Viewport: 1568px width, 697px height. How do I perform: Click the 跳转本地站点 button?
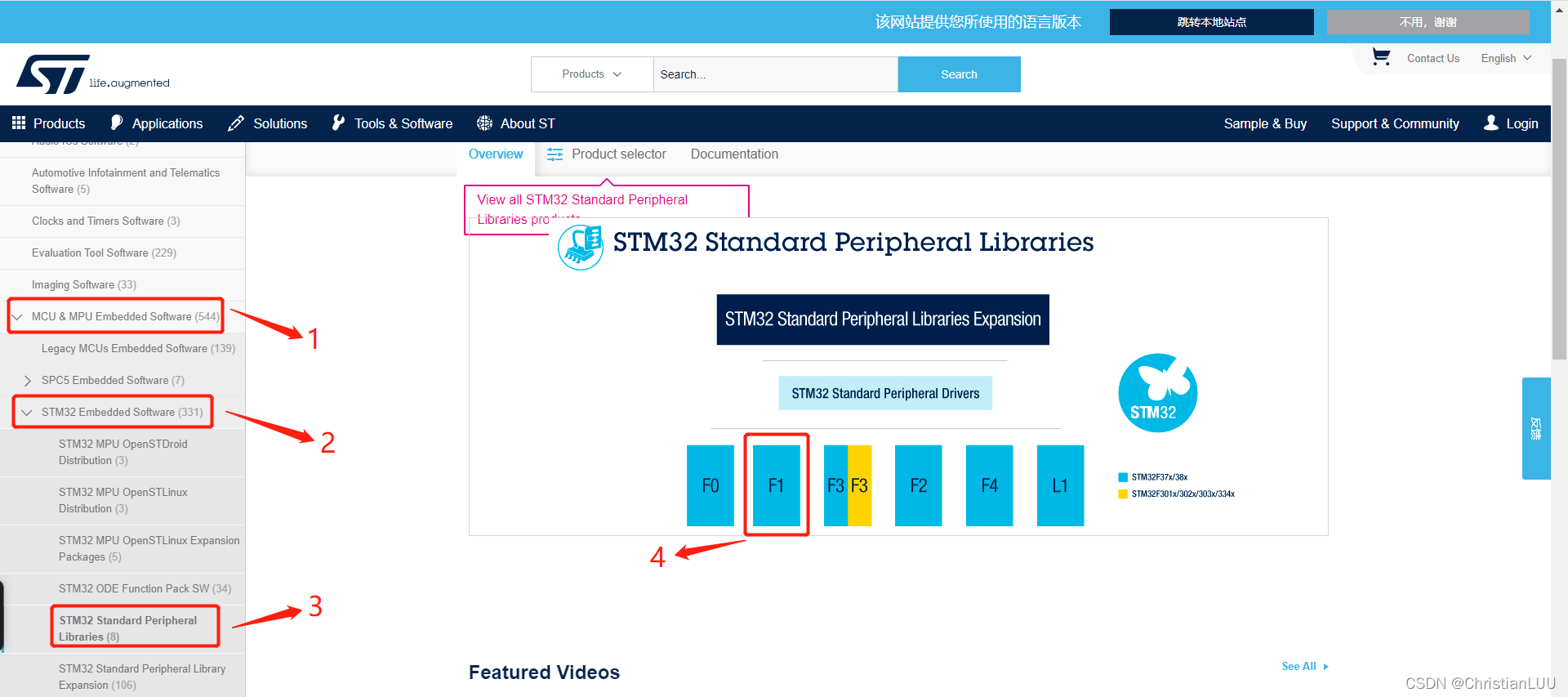1212,22
